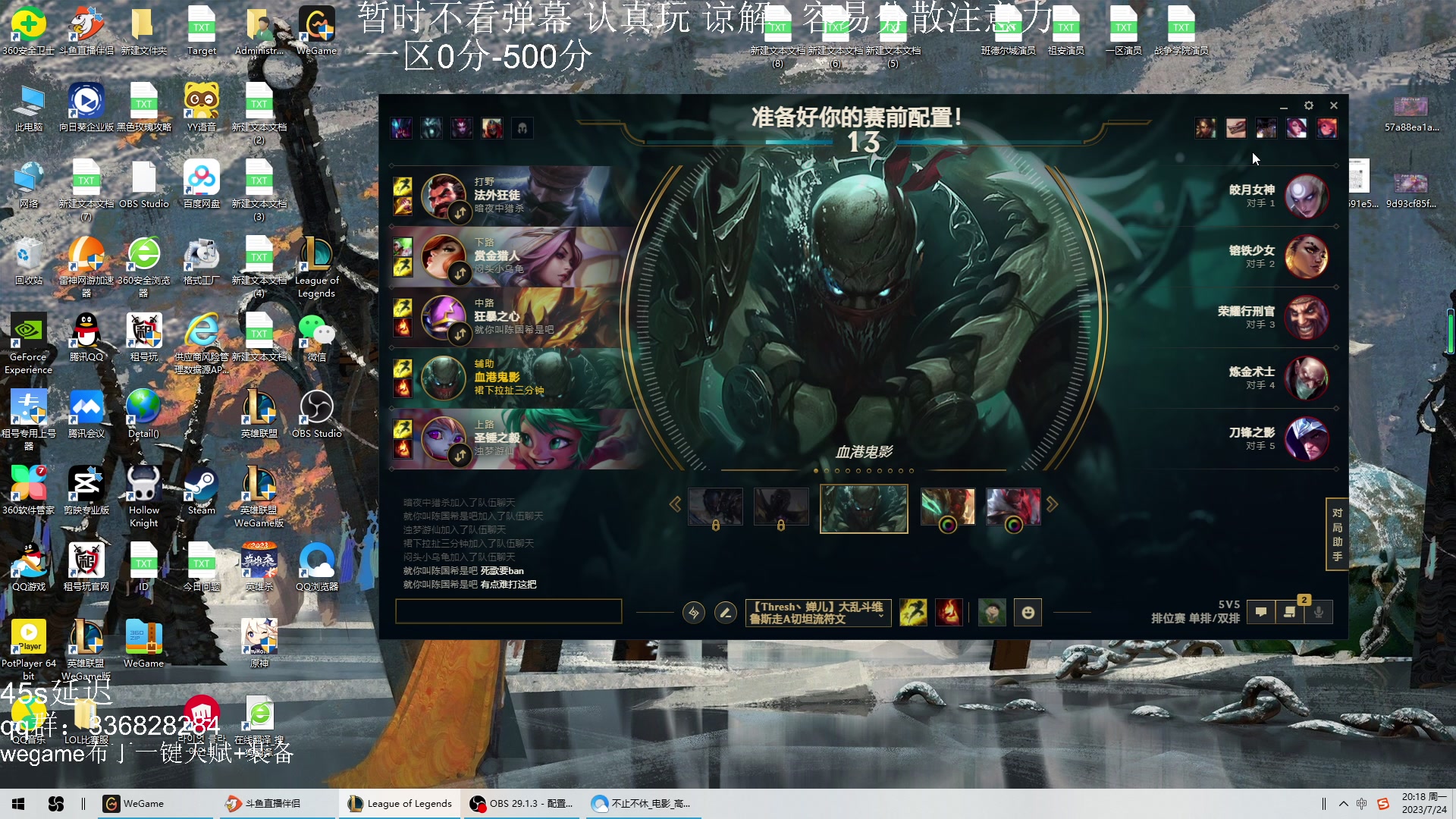Image resolution: width=1456 pixels, height=819 pixels.
Task: Open the emote smiley button
Action: 1028,613
